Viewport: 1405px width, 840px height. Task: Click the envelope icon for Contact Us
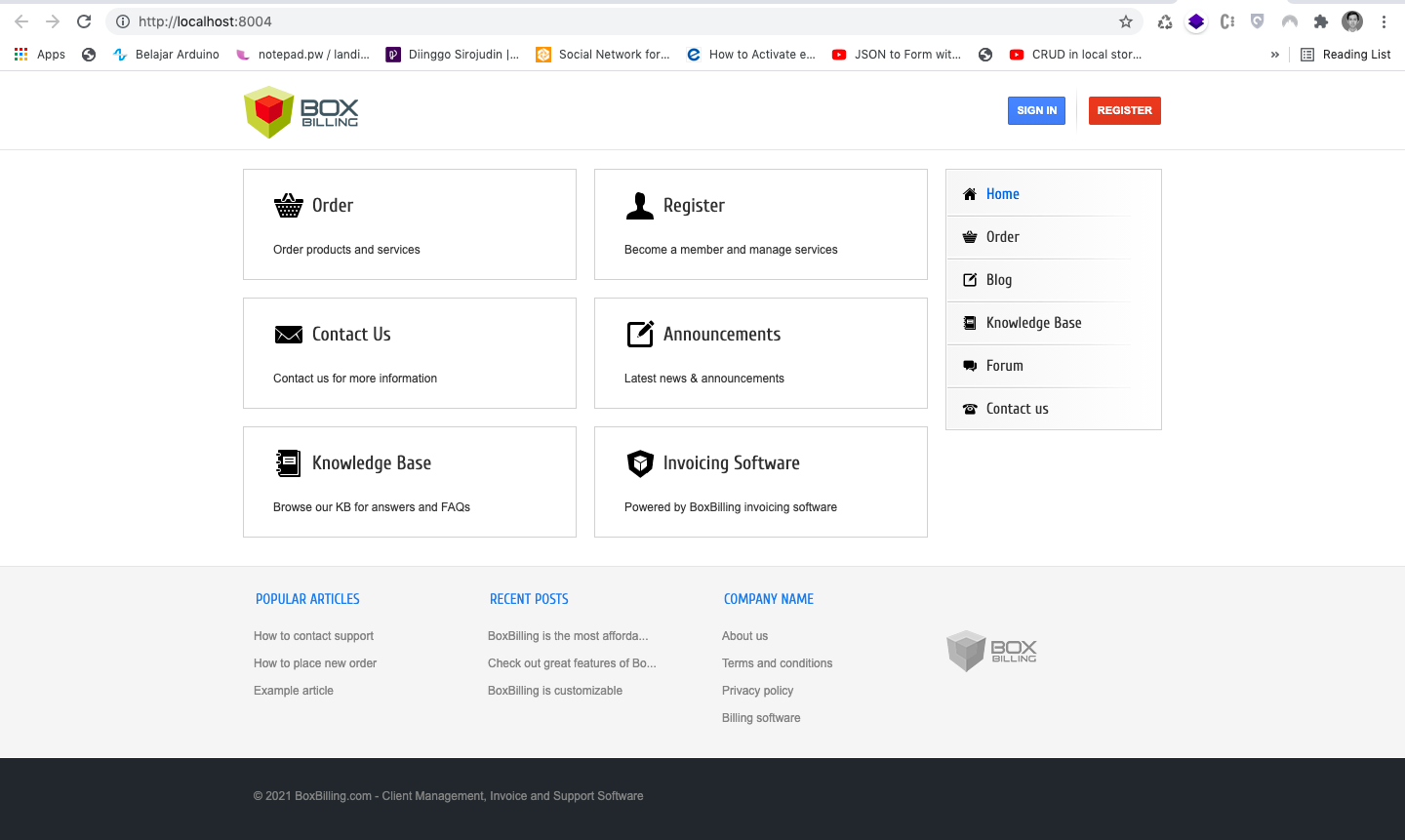tap(288, 334)
